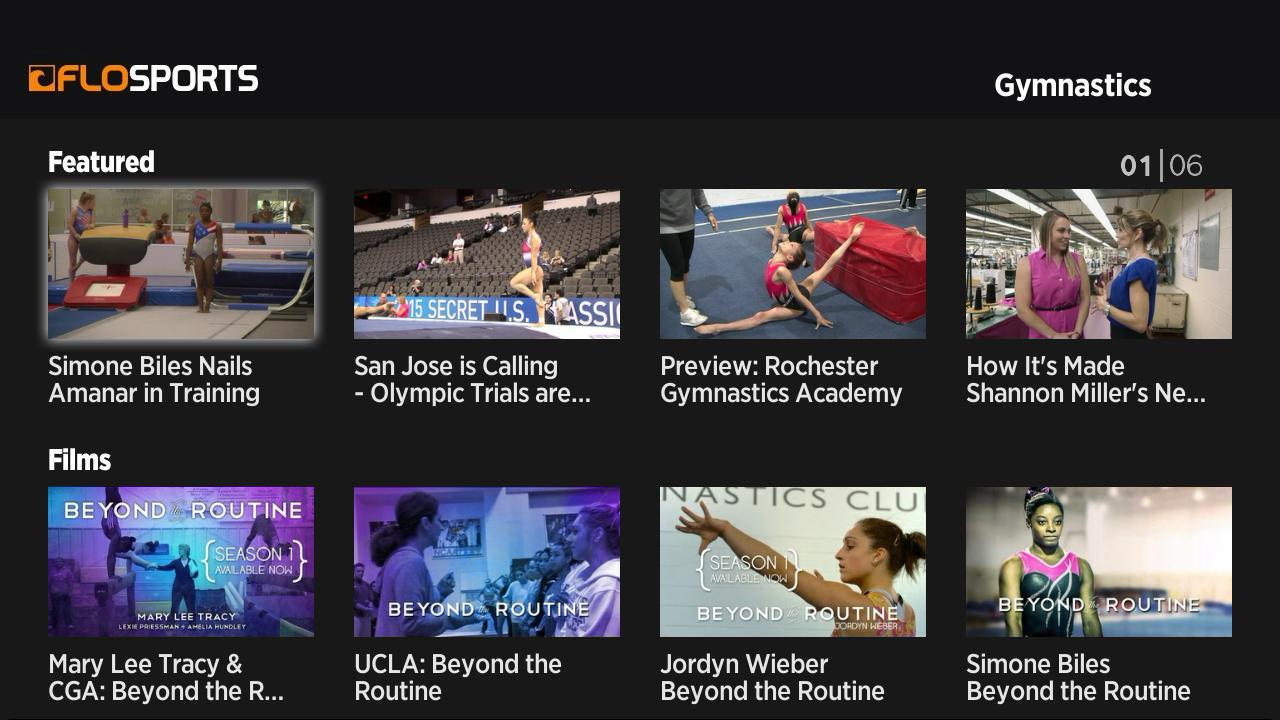Click the 01|06 page counter
Screen dimensions: 1280x720
tap(1161, 165)
